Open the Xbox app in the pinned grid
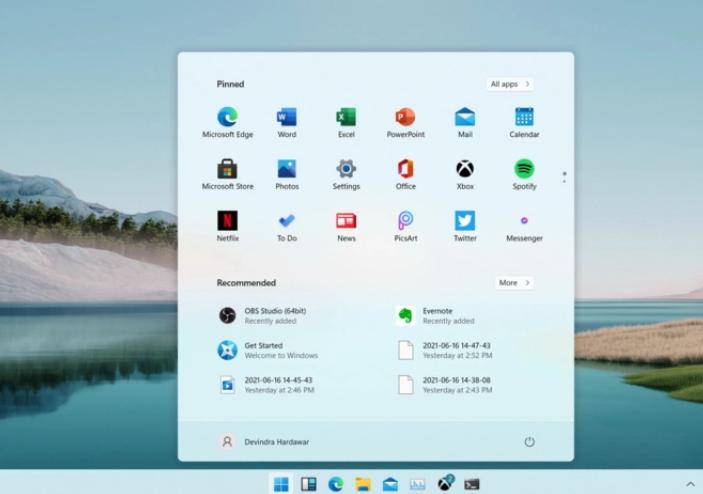This screenshot has width=703, height=494. 465,174
